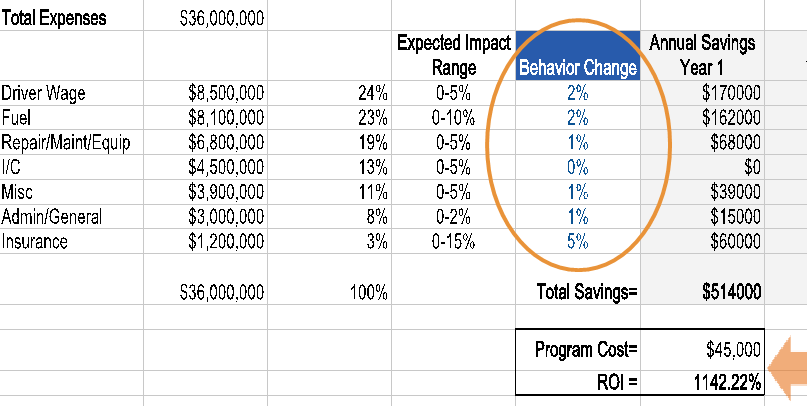The width and height of the screenshot is (807, 406).
Task: Select the I/C behavior change cell 0%
Action: coord(577,167)
